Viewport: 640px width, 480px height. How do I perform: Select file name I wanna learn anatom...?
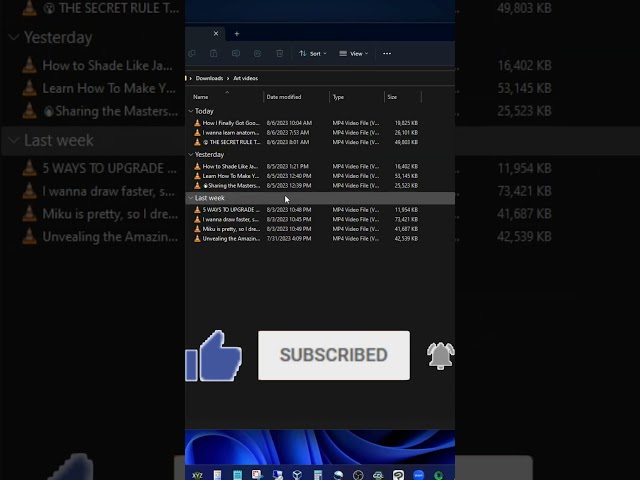[x=231, y=132]
